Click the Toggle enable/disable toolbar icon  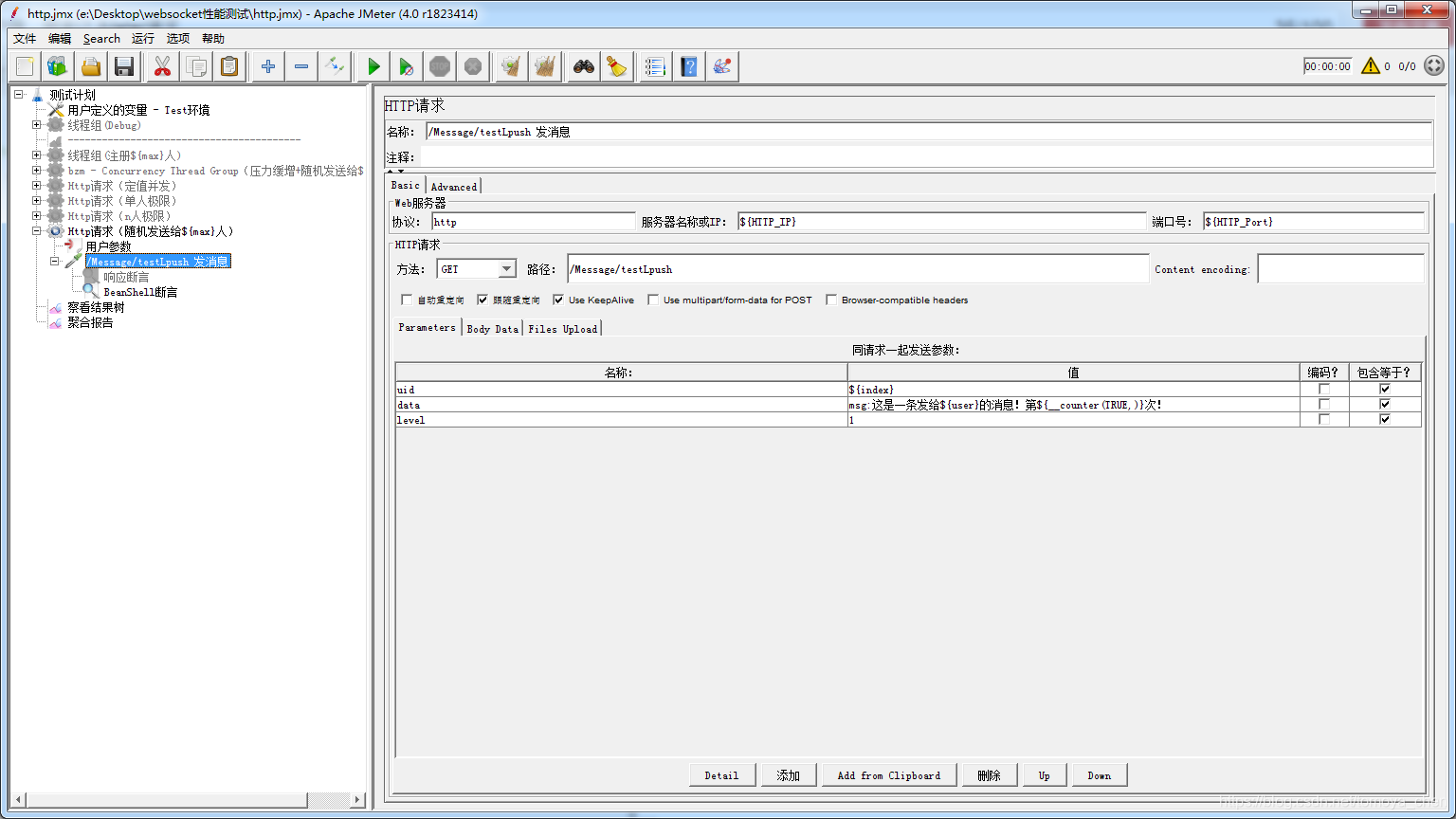335,66
